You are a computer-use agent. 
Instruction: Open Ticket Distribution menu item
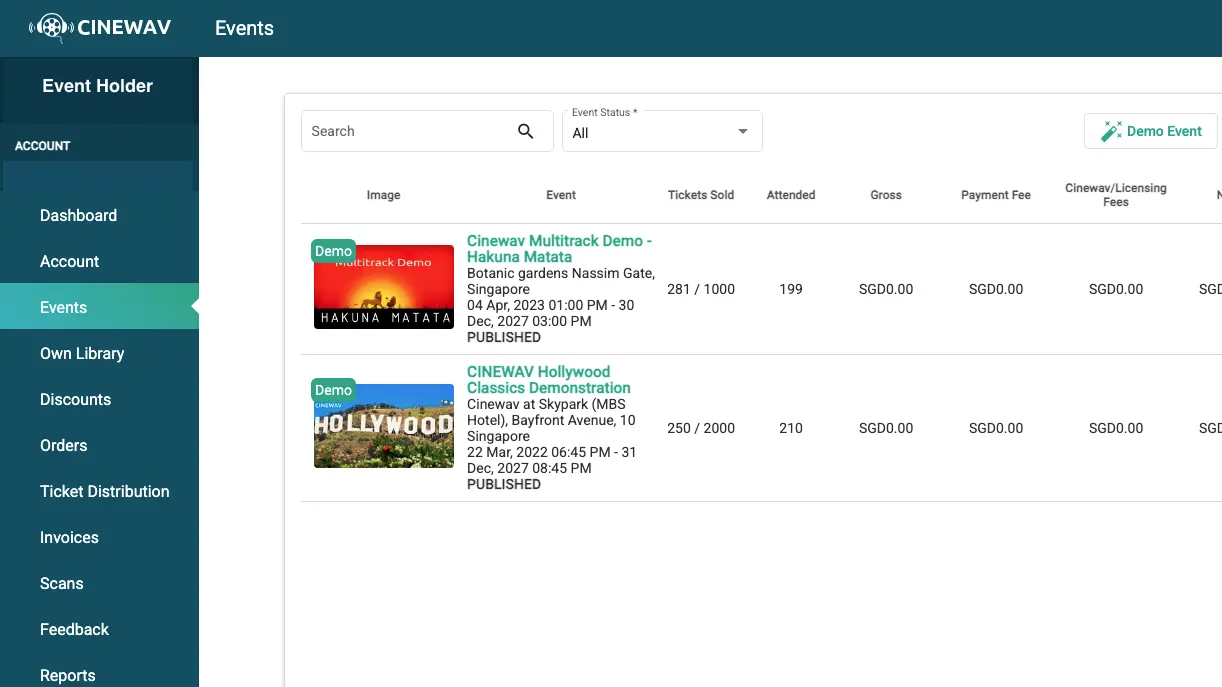click(x=104, y=491)
